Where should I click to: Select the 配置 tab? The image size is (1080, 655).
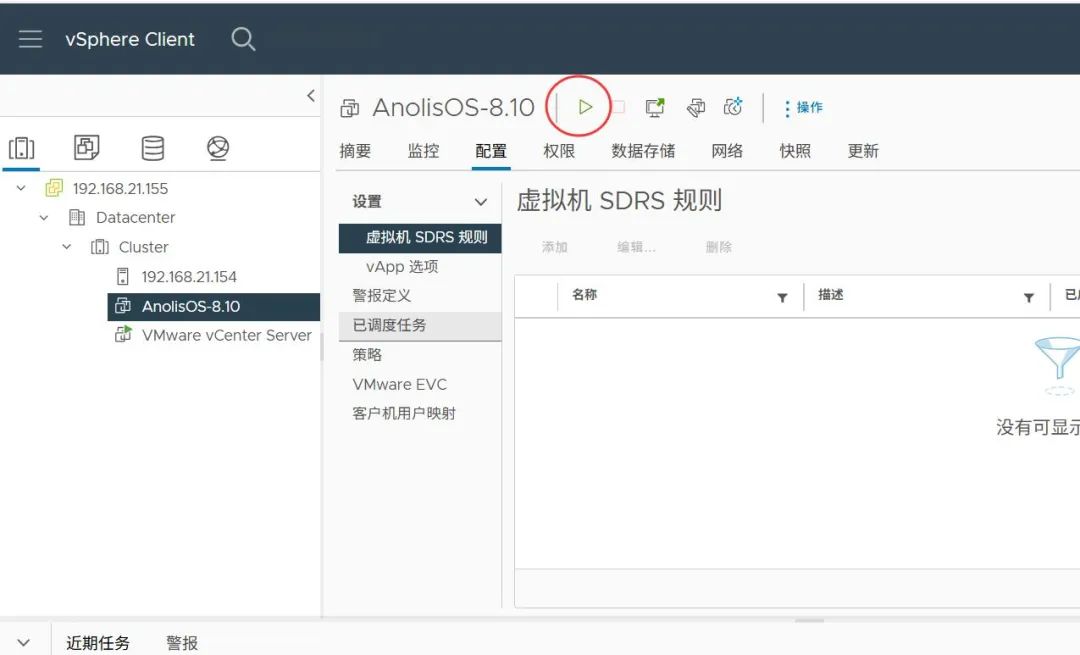tap(491, 151)
